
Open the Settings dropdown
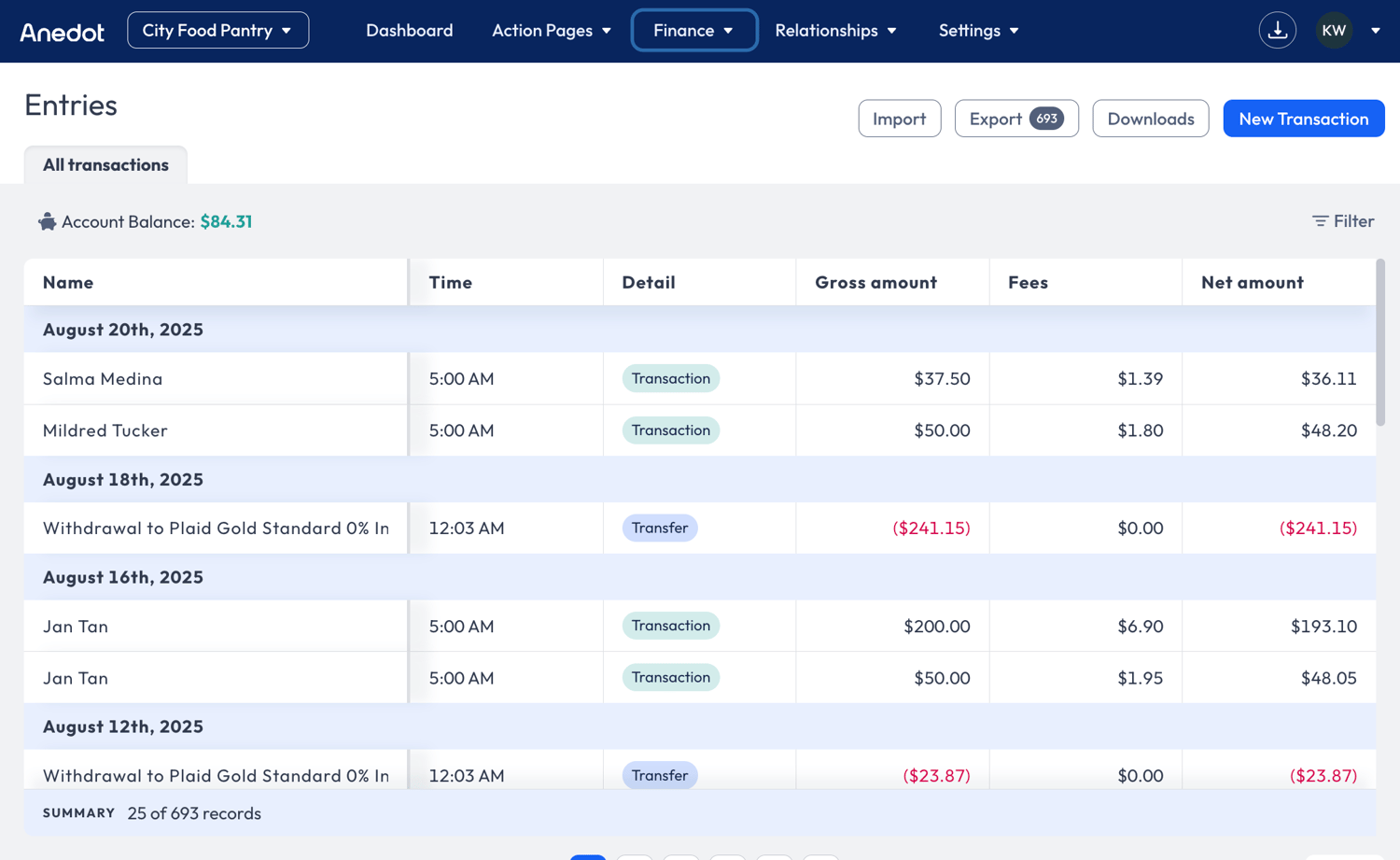(x=978, y=30)
